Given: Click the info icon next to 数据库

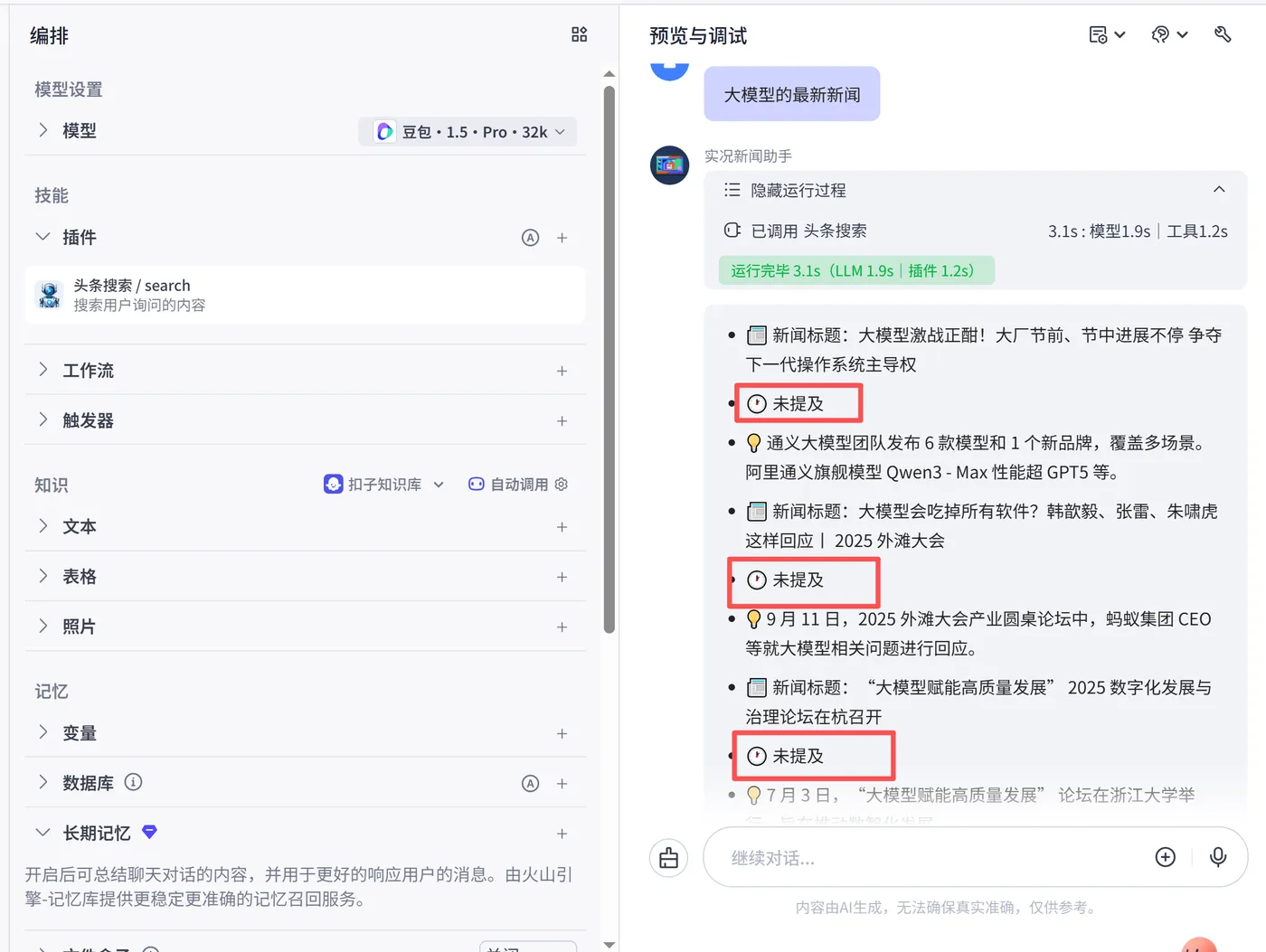Looking at the screenshot, I should [x=133, y=782].
